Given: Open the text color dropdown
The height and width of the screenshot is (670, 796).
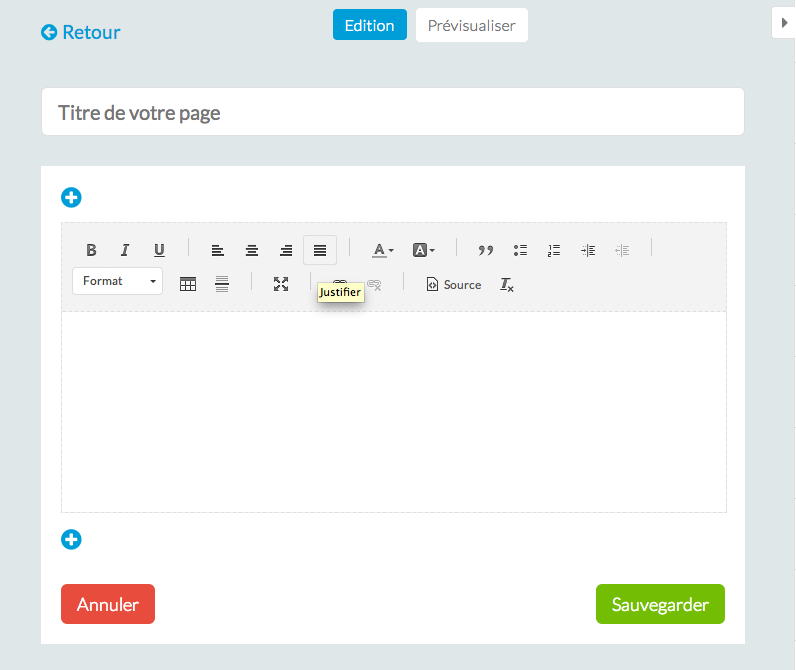Looking at the screenshot, I should (x=383, y=250).
